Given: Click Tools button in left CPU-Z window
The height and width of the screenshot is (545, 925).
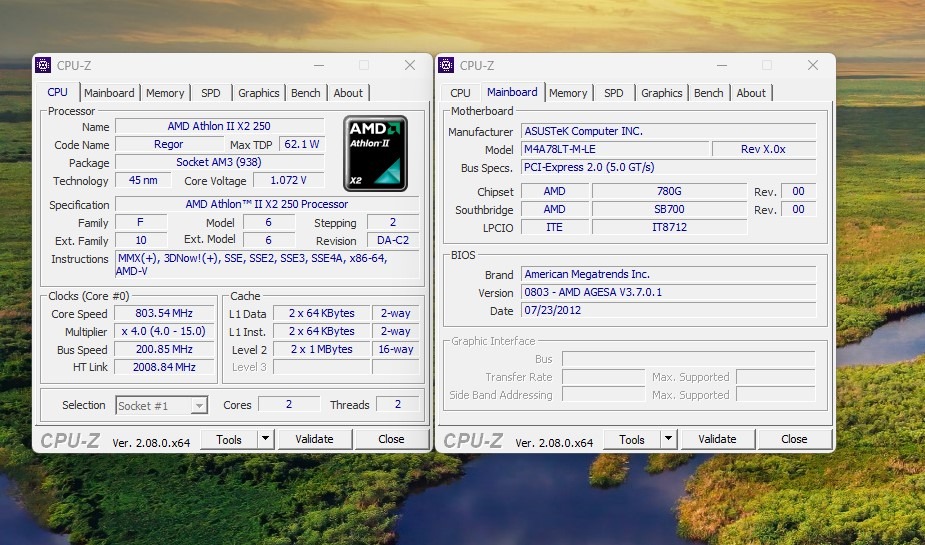Looking at the screenshot, I should (229, 439).
